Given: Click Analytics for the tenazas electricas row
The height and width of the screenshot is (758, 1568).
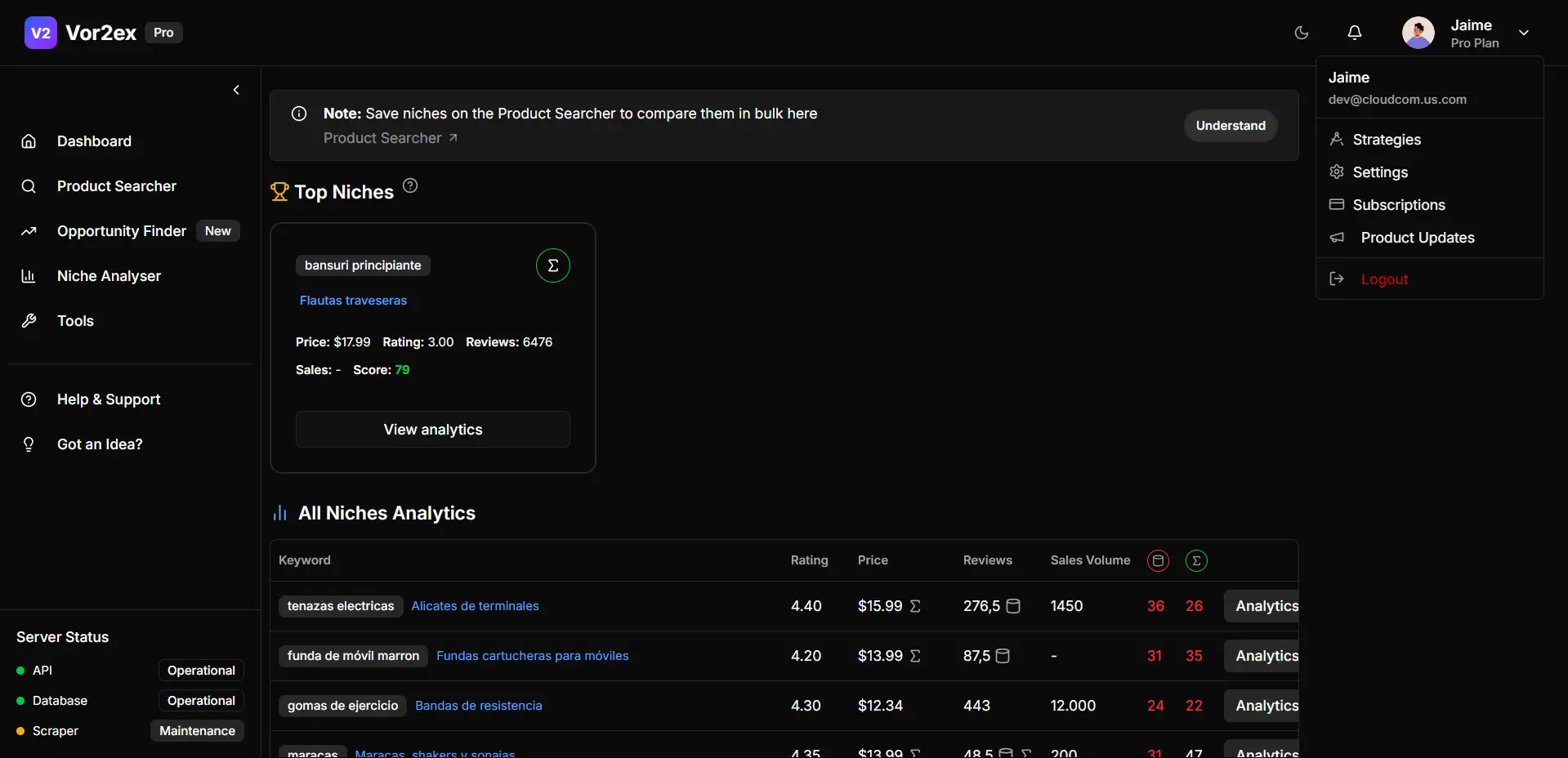Looking at the screenshot, I should (x=1262, y=606).
